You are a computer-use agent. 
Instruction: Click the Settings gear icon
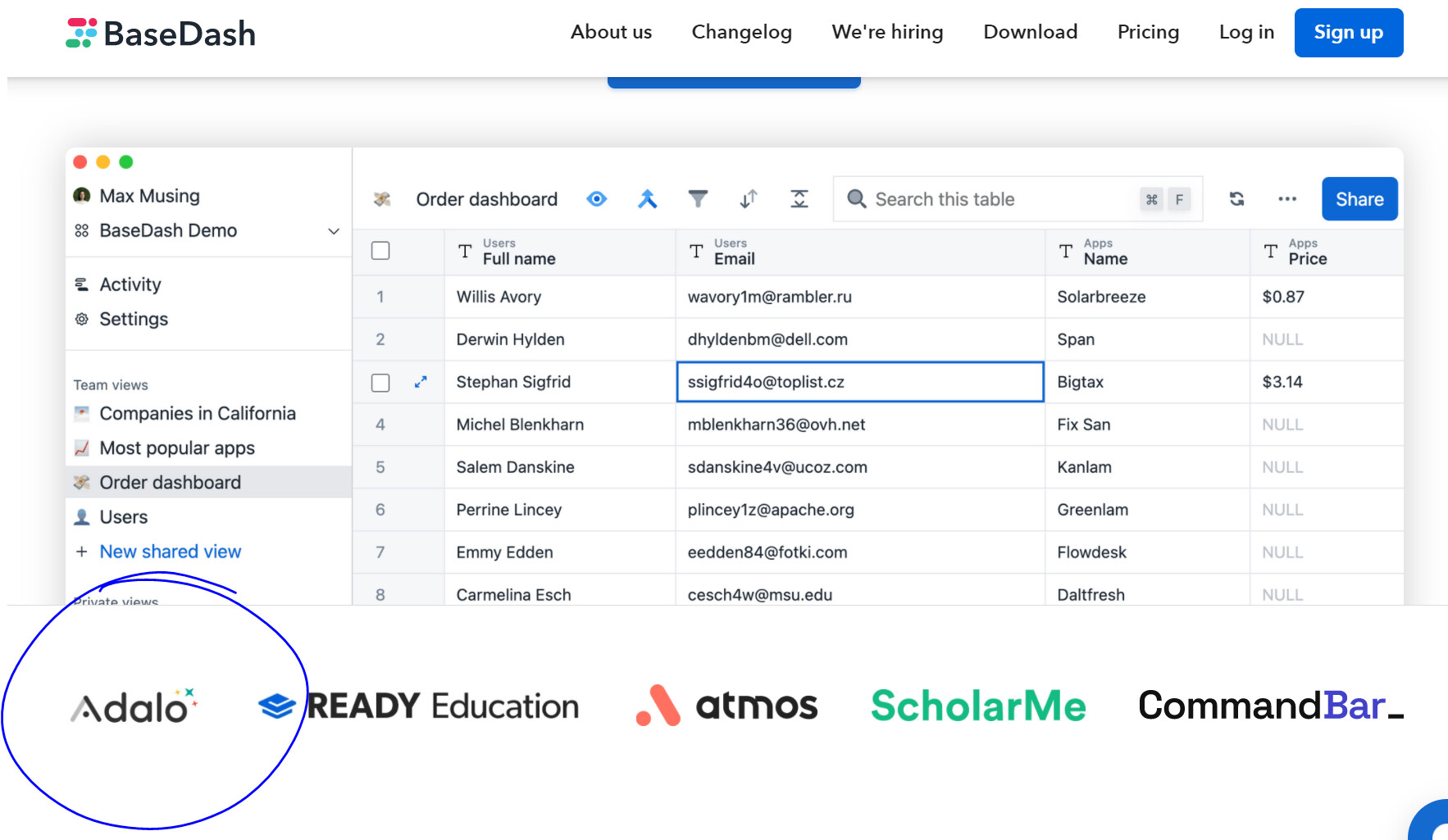(x=81, y=319)
